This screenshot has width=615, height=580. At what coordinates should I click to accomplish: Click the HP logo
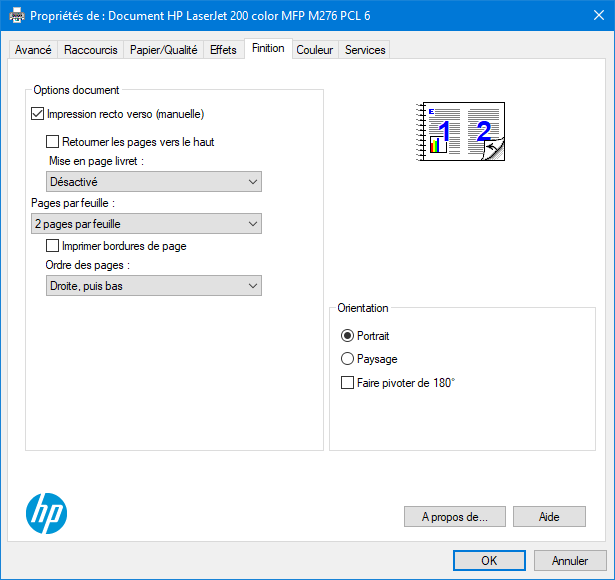click(45, 513)
